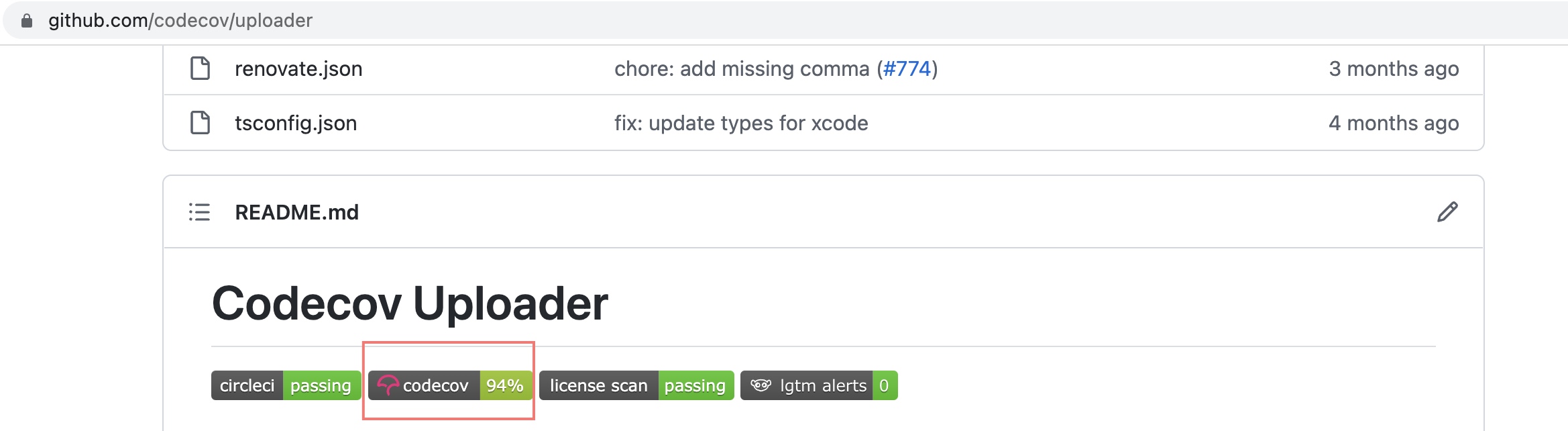This screenshot has height=431, width=1568.
Task: Open the tsconfig.json file
Action: 296,123
